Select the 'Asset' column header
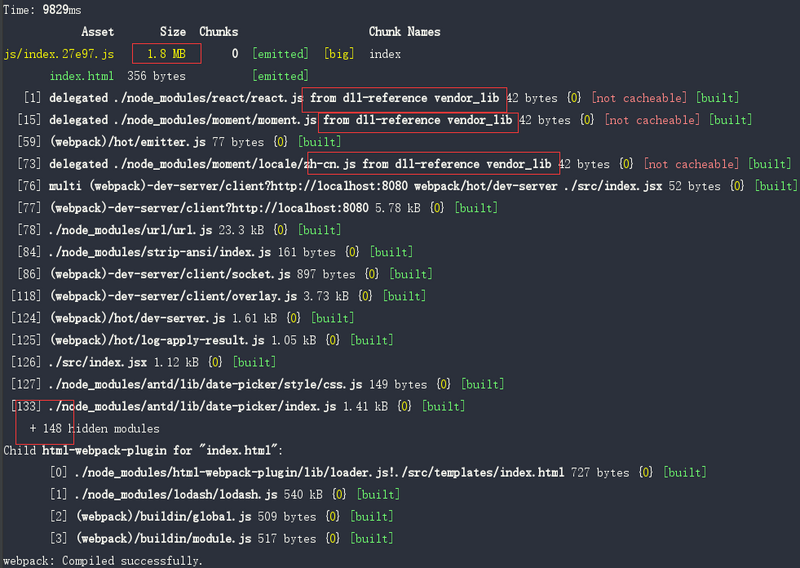 97,32
